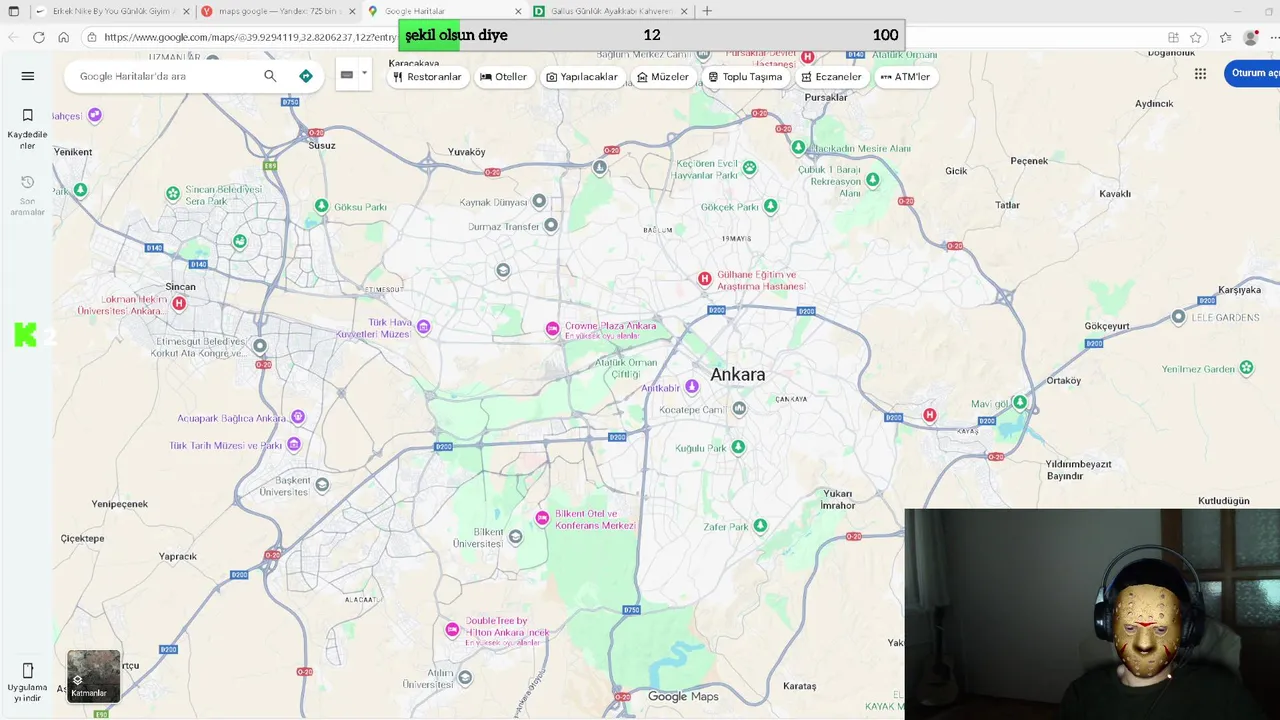Select the Gökçek Parkı marker
The height and width of the screenshot is (720, 1280).
(770, 206)
